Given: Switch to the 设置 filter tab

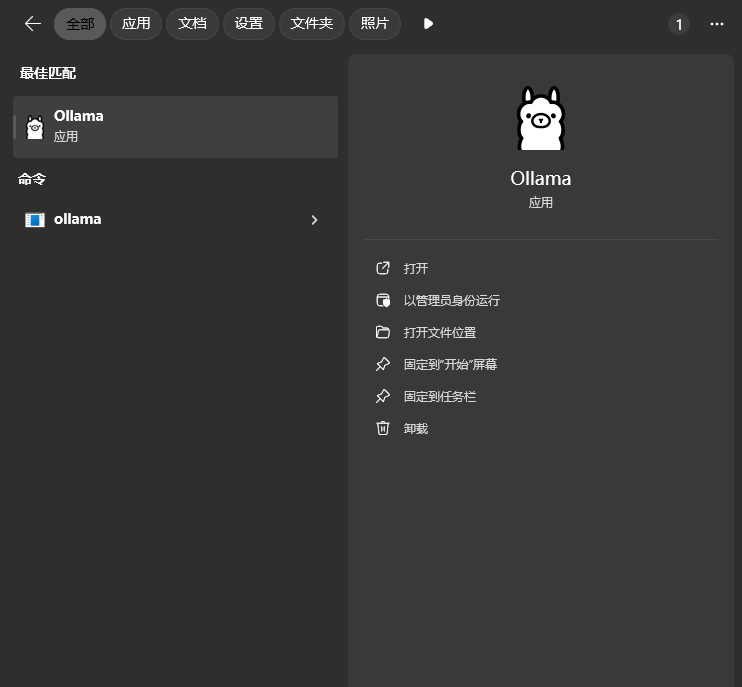Looking at the screenshot, I should pos(249,24).
